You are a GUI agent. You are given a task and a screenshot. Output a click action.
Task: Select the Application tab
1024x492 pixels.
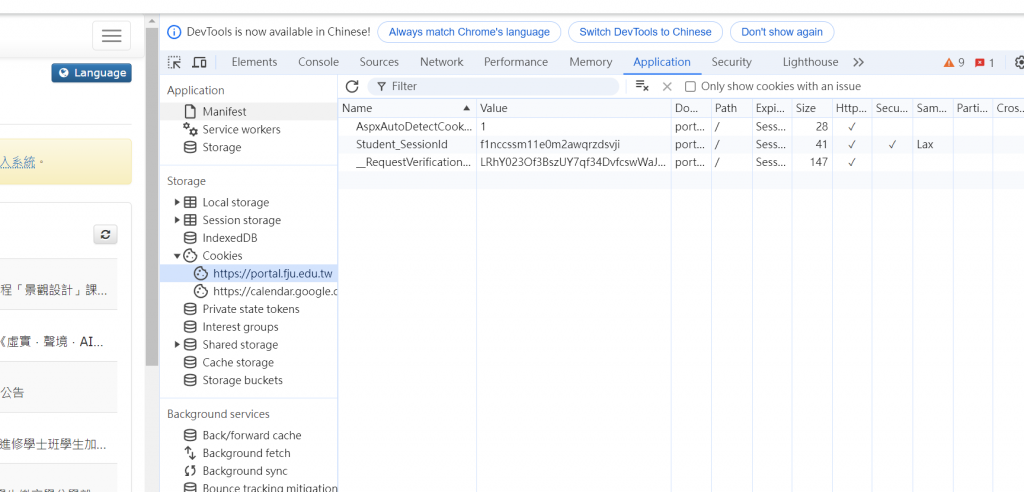pyautogui.click(x=662, y=62)
